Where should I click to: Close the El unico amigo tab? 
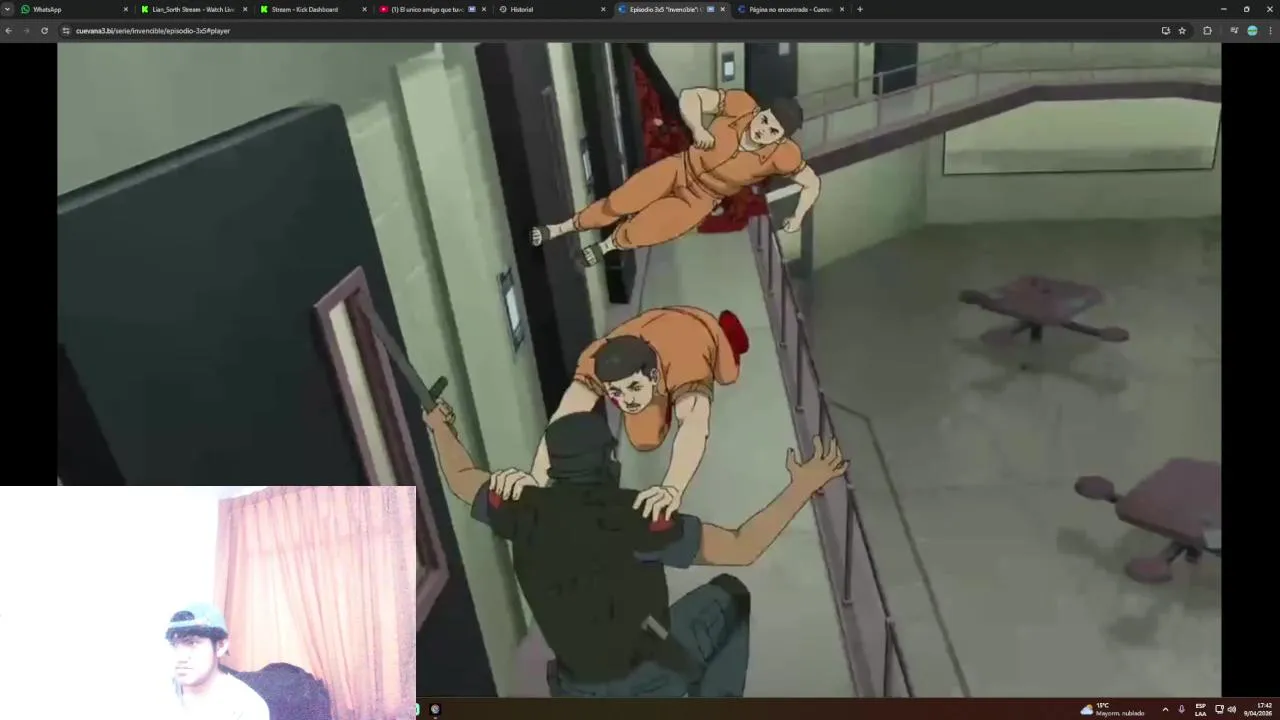(484, 9)
